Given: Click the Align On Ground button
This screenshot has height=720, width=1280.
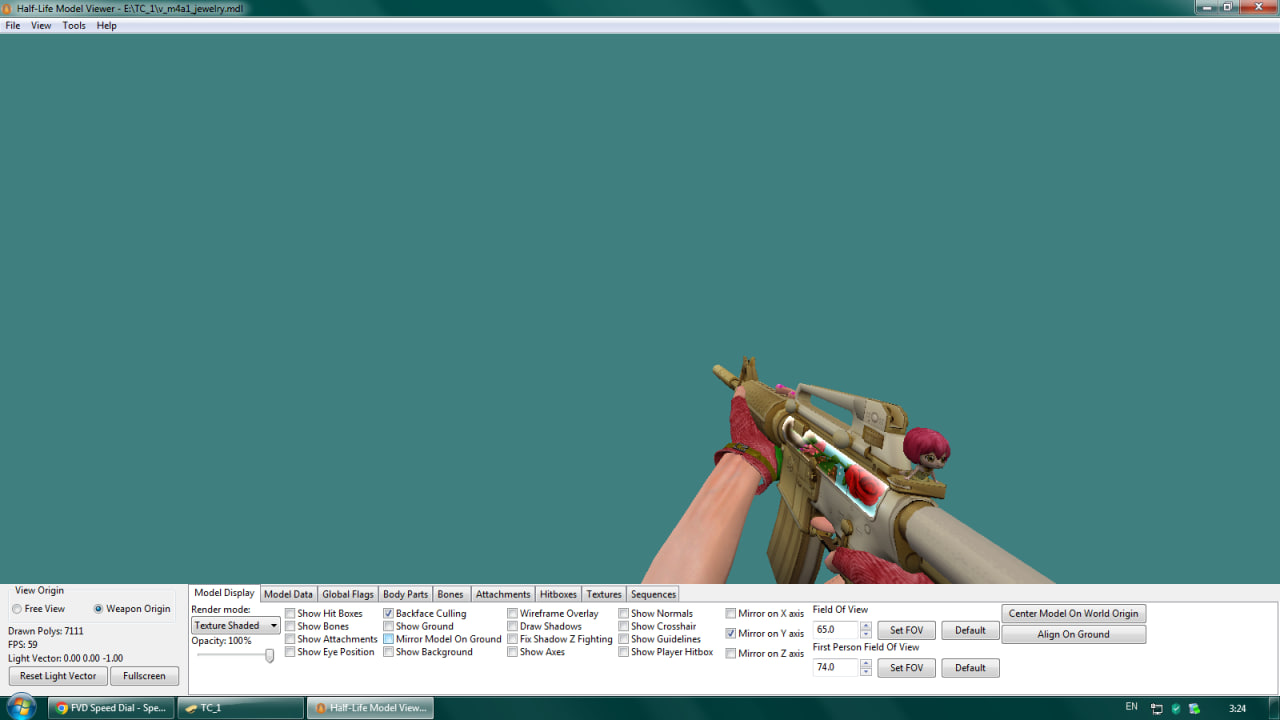Looking at the screenshot, I should tap(1074, 635).
